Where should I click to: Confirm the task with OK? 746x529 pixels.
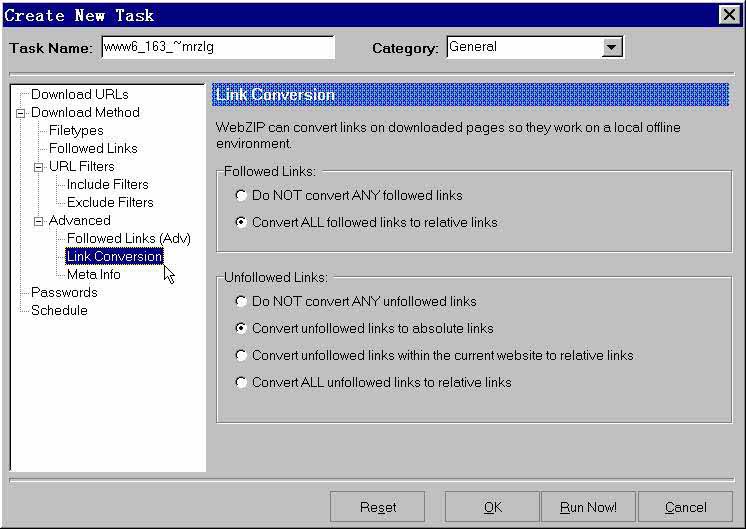pyautogui.click(x=492, y=507)
